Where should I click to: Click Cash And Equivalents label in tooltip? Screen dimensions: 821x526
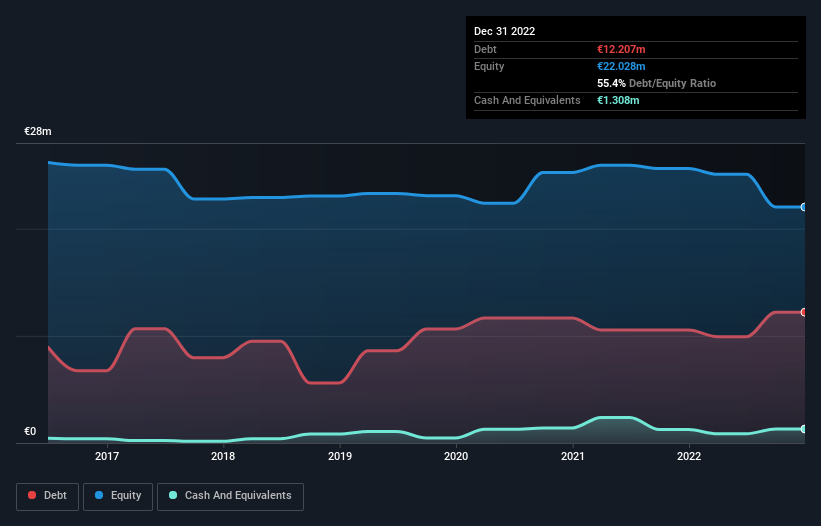click(527, 100)
